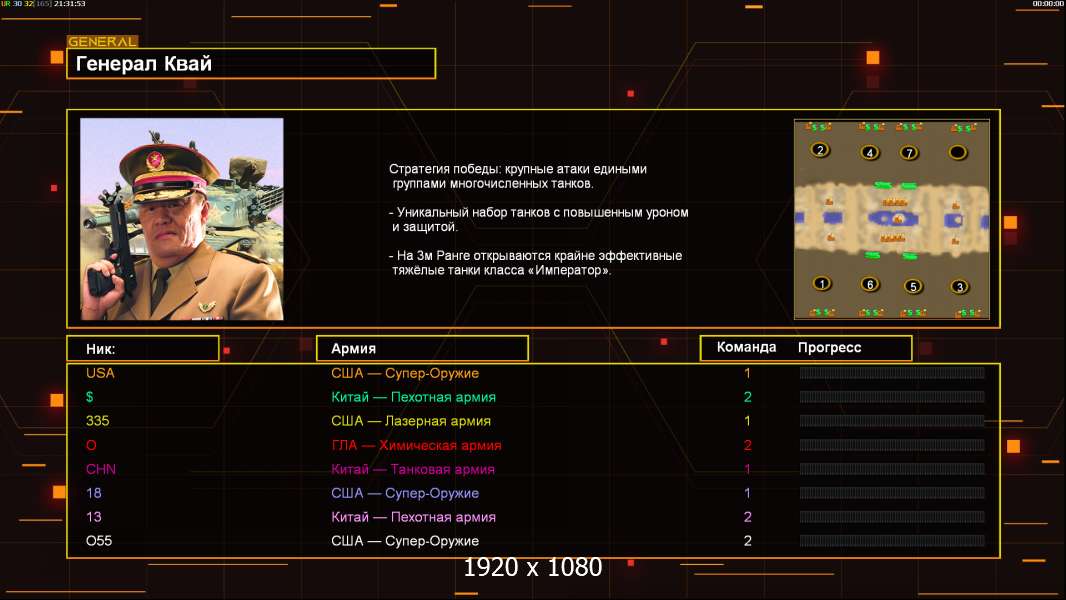Select the nickname 18
The height and width of the screenshot is (600, 1066).
[x=94, y=493]
